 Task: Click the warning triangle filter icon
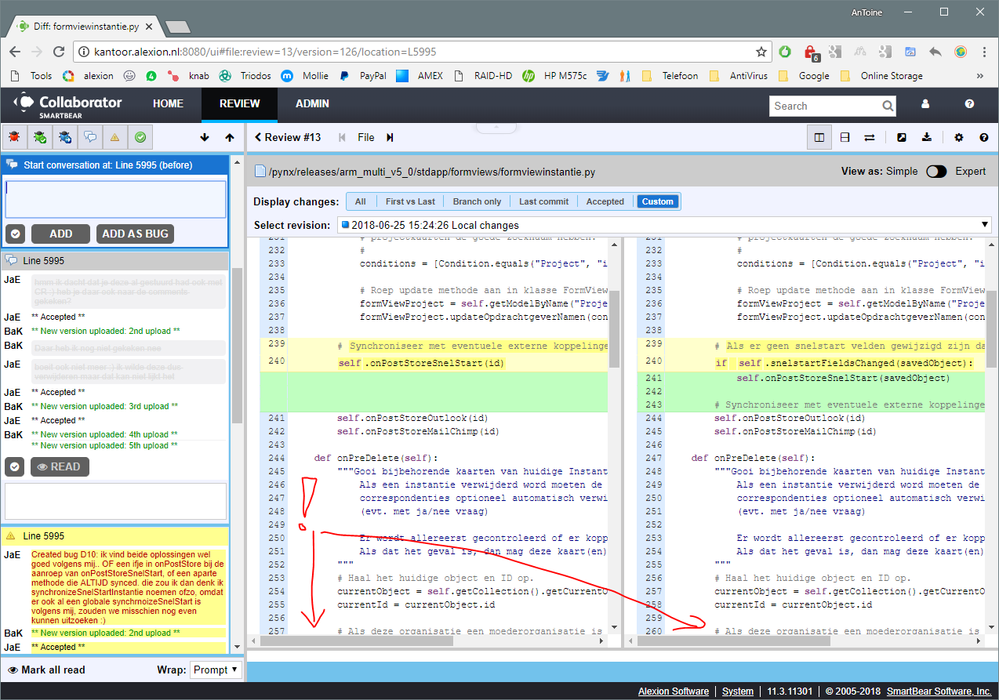click(x=114, y=136)
